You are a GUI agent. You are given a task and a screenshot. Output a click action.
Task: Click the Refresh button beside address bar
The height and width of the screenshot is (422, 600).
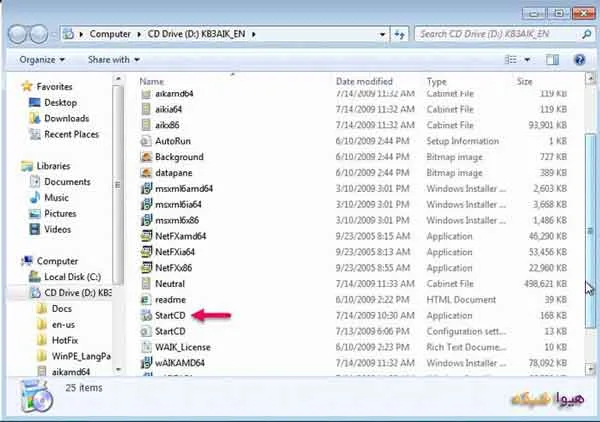pos(399,34)
